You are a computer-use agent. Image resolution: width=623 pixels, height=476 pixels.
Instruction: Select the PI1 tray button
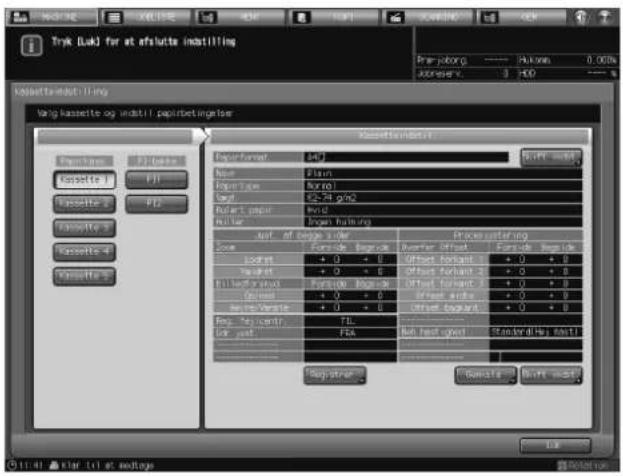click(x=156, y=180)
